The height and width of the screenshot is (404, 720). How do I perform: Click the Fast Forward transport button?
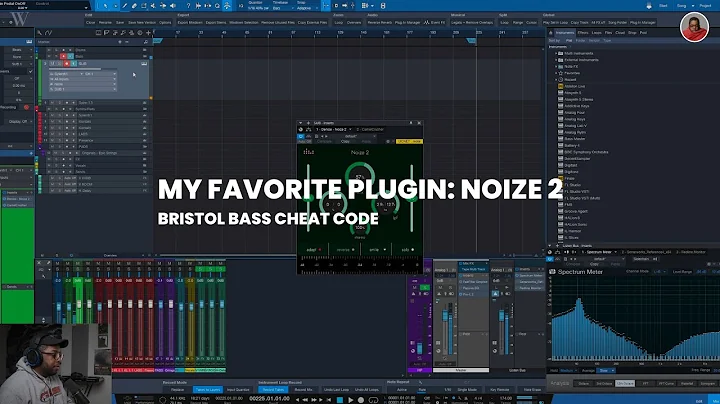[314, 399]
